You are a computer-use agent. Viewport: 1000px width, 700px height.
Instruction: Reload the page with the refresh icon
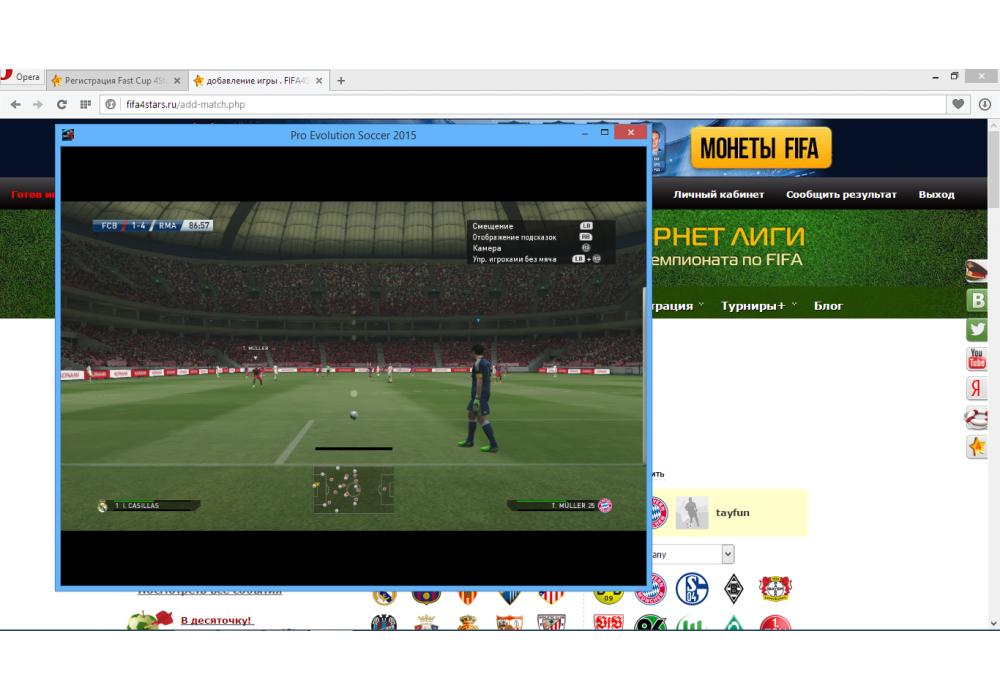(x=61, y=104)
